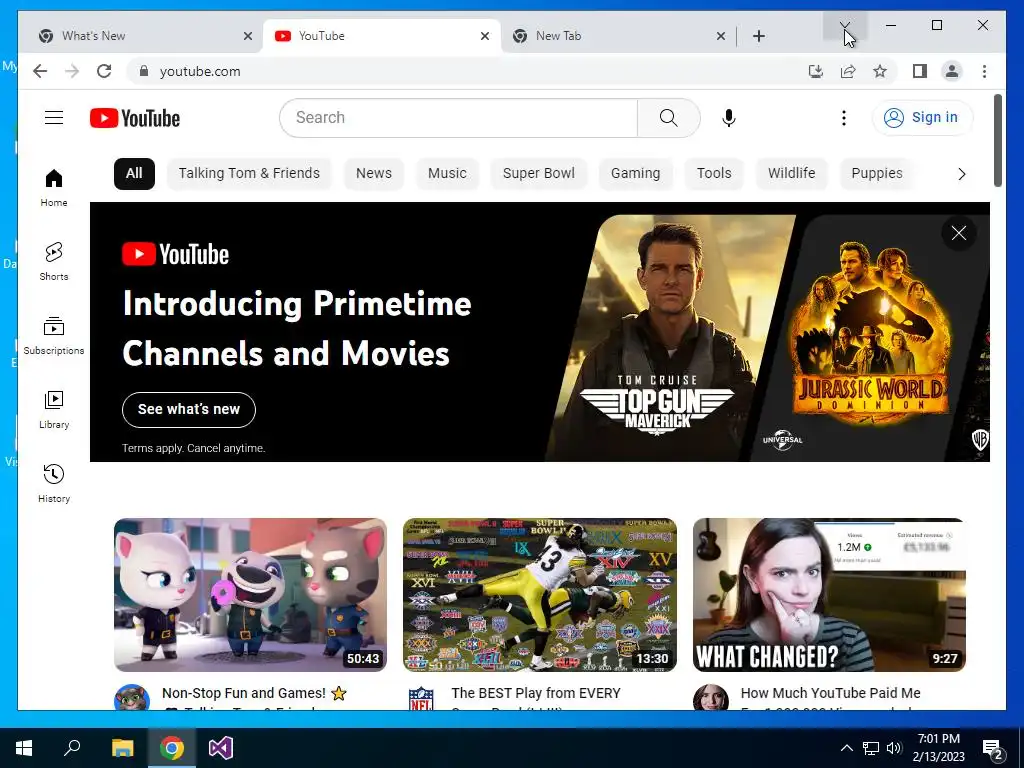Select the Gaming chip

pyautogui.click(x=635, y=174)
